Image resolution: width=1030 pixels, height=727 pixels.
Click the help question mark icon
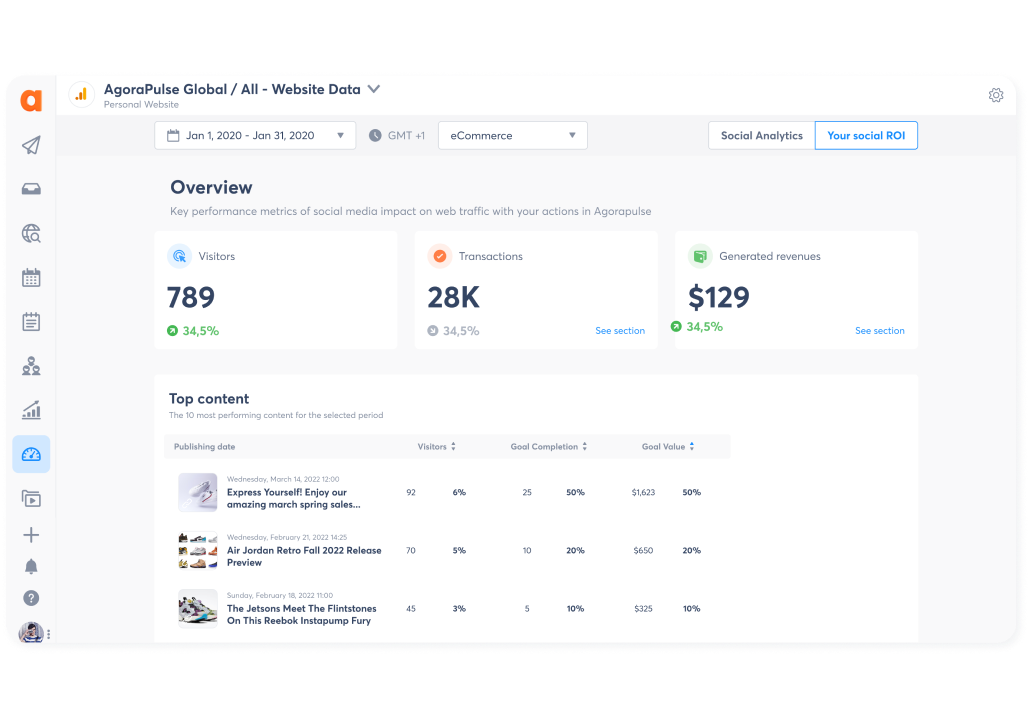click(31, 598)
